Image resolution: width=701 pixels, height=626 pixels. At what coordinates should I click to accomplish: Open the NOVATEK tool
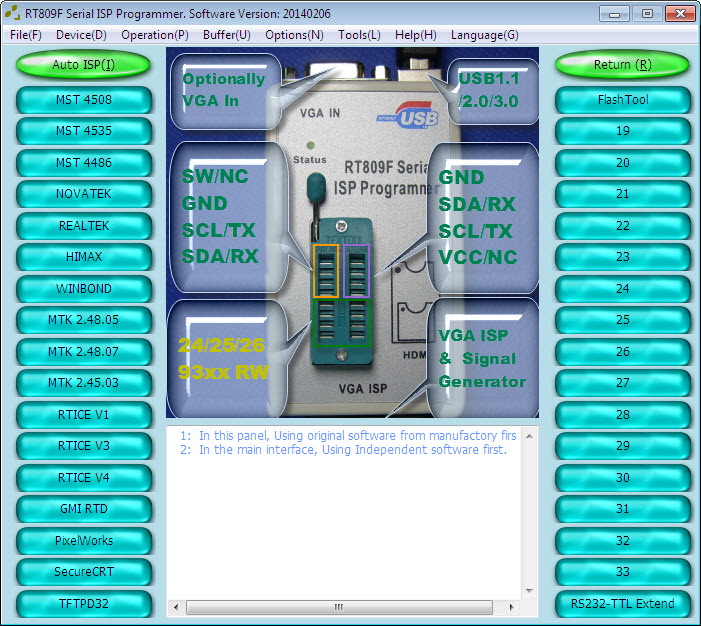[x=84, y=194]
